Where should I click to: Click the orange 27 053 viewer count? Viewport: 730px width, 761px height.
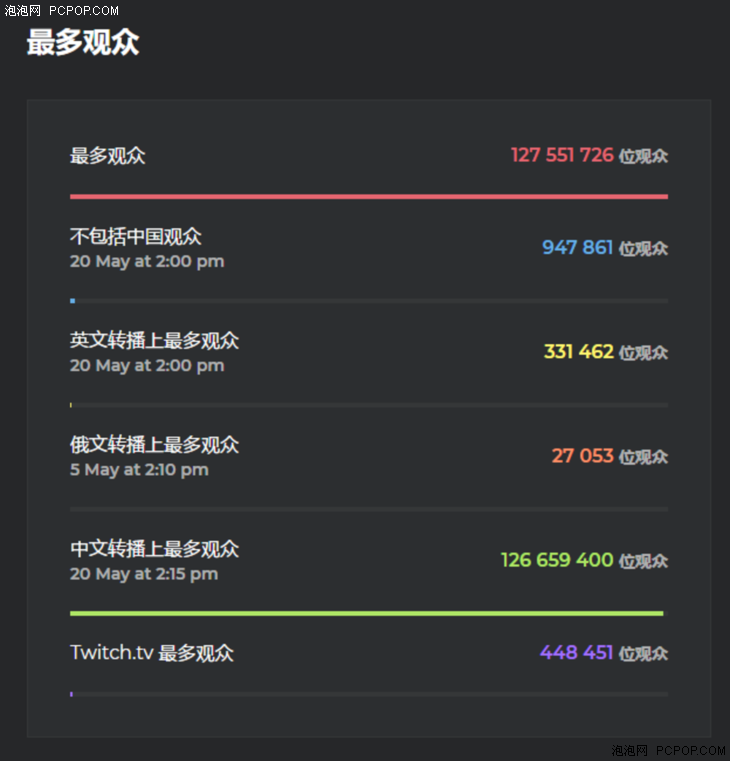coord(583,456)
